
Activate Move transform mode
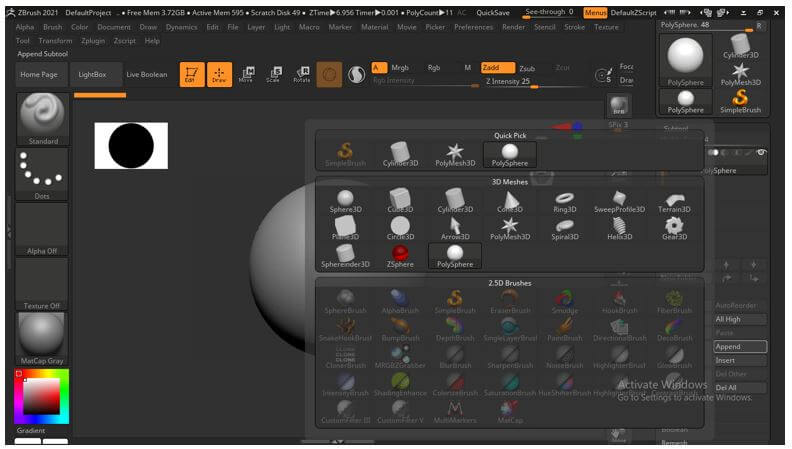pyautogui.click(x=246, y=74)
